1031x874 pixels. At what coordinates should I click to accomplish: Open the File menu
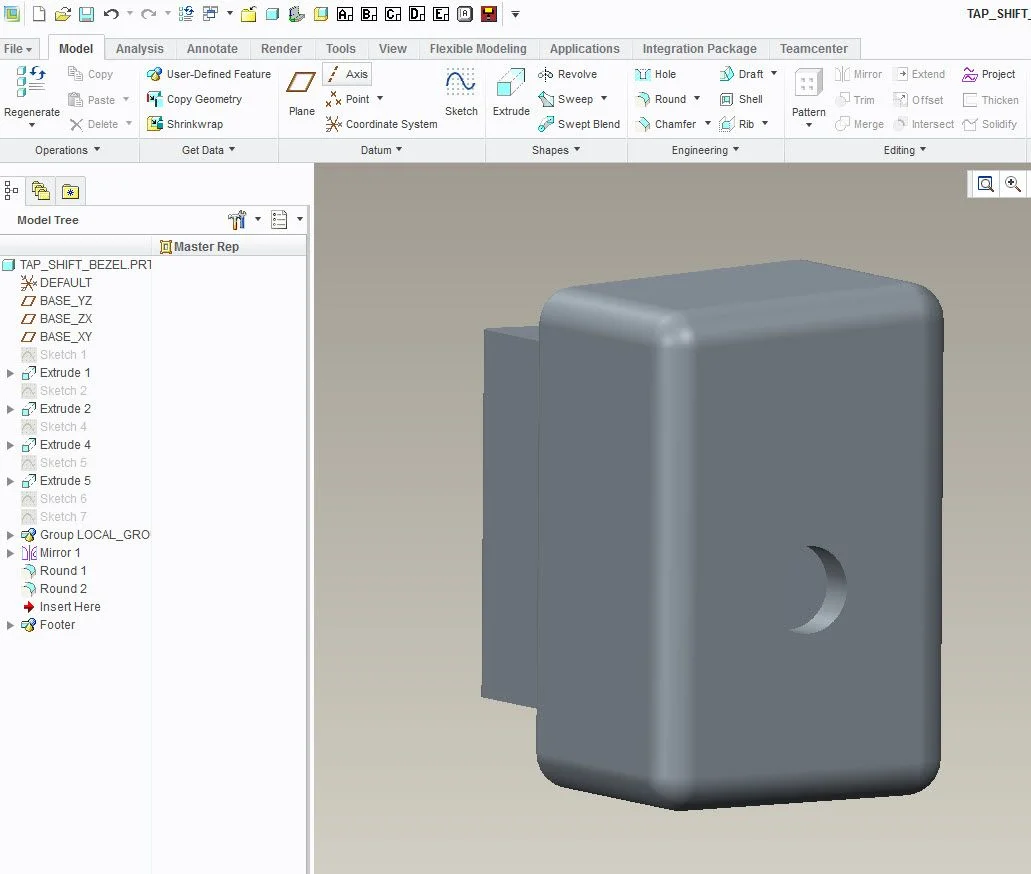click(x=18, y=48)
